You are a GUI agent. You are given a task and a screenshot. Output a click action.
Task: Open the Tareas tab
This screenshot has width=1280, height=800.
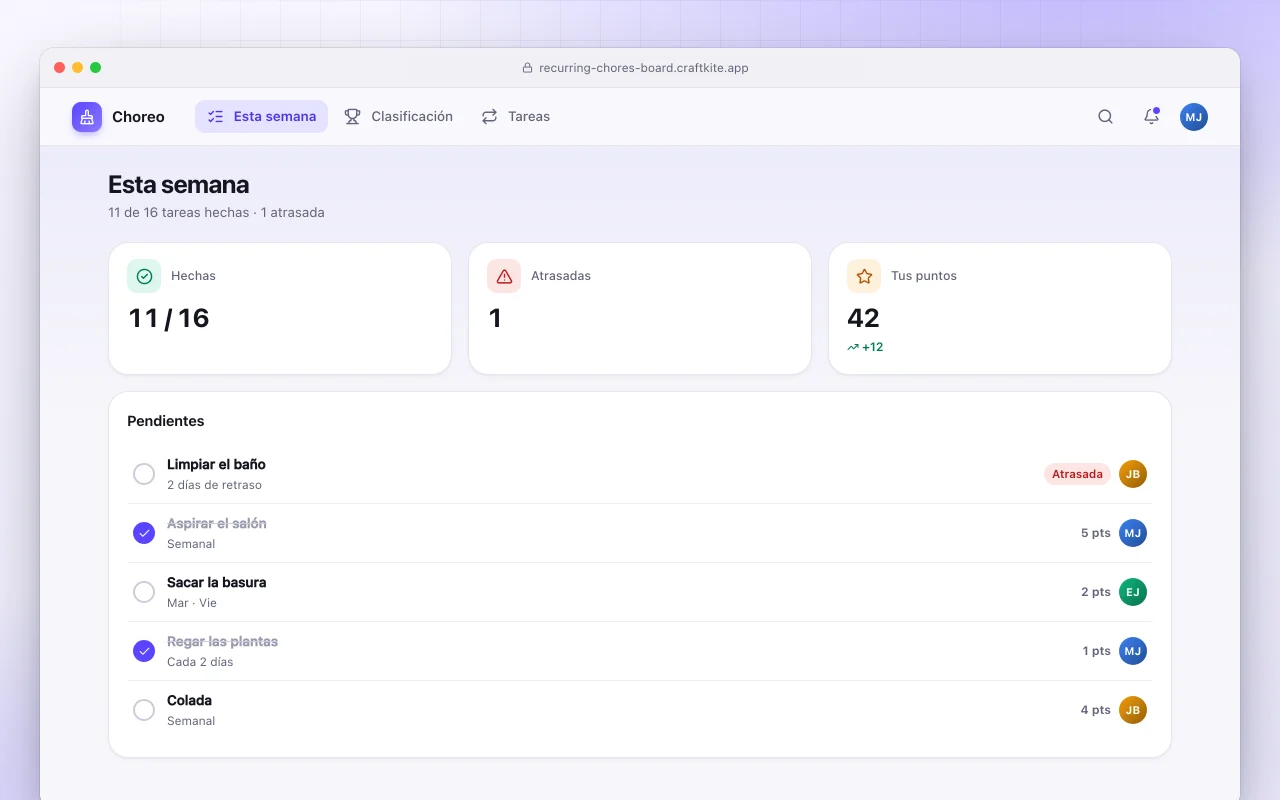[x=515, y=117]
